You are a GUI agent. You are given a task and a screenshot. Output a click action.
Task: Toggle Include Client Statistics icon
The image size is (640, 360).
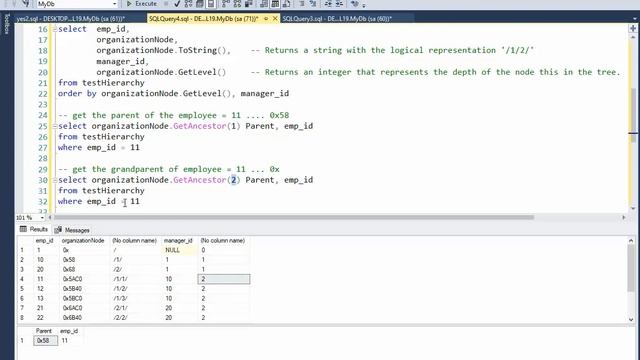[249, 4]
